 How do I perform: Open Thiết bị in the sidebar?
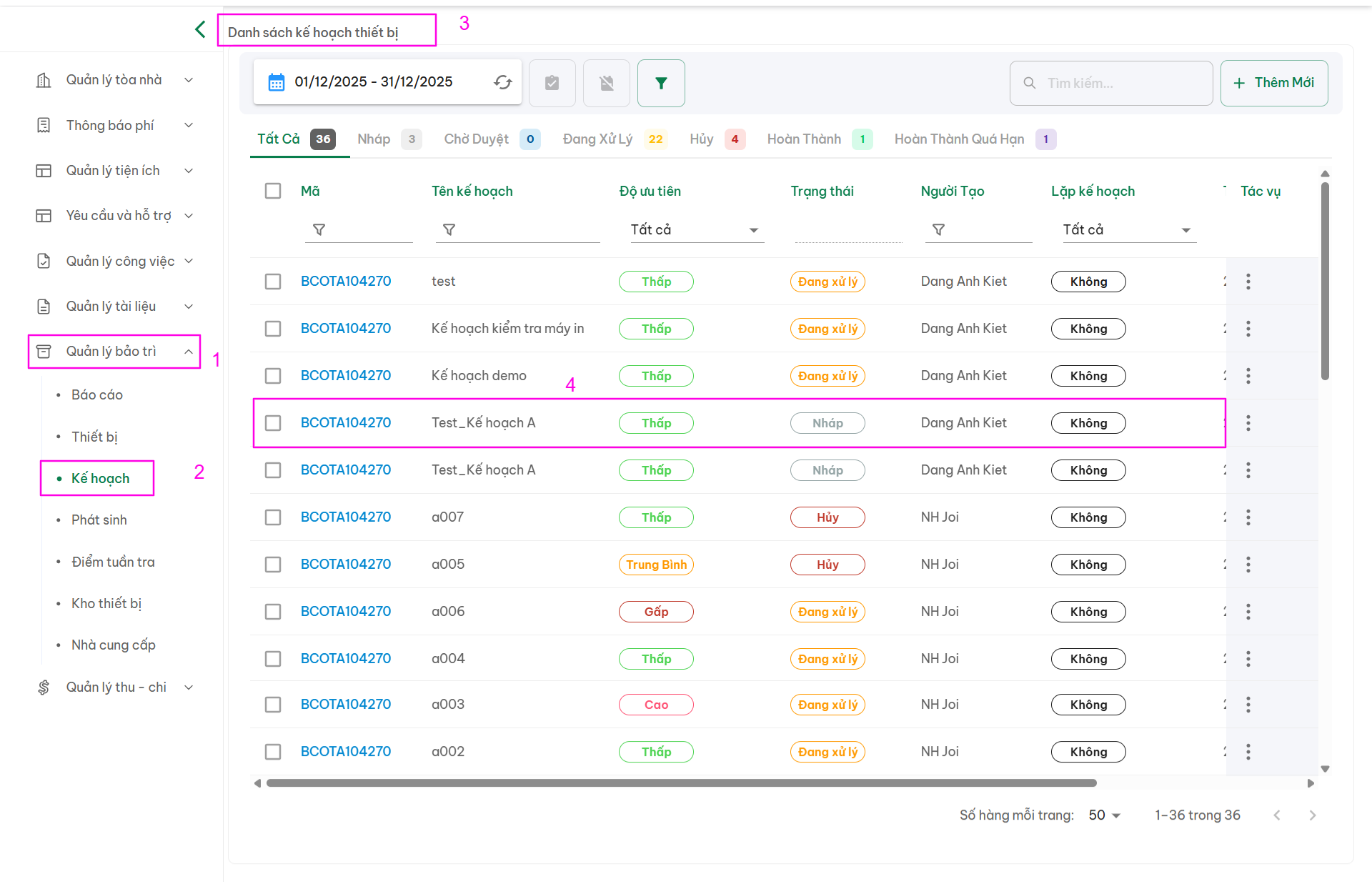tap(94, 437)
